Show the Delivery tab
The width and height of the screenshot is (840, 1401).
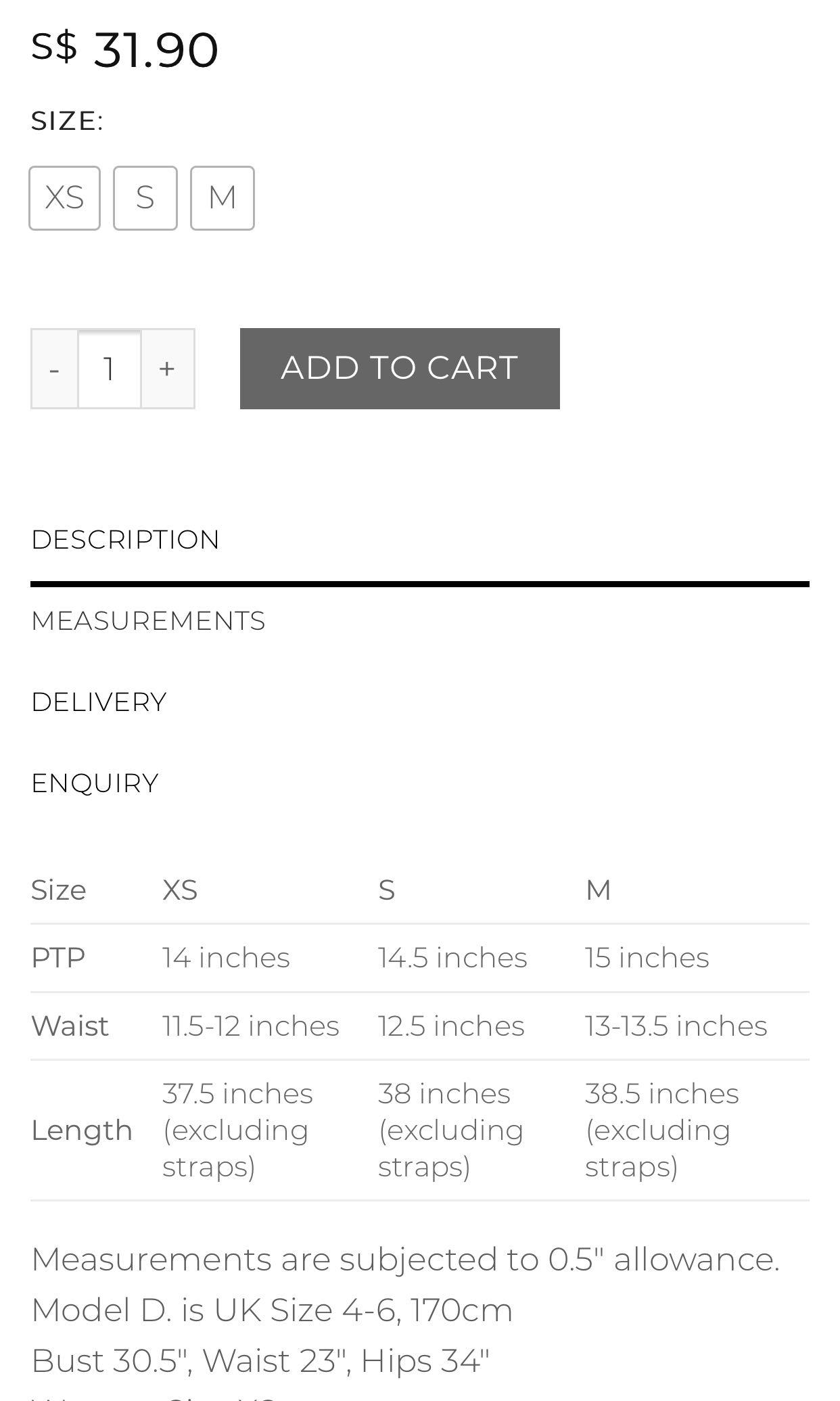tap(99, 702)
